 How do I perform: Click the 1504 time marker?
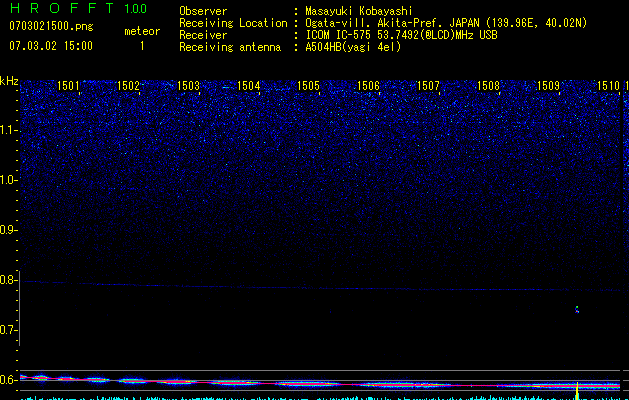(x=248, y=86)
